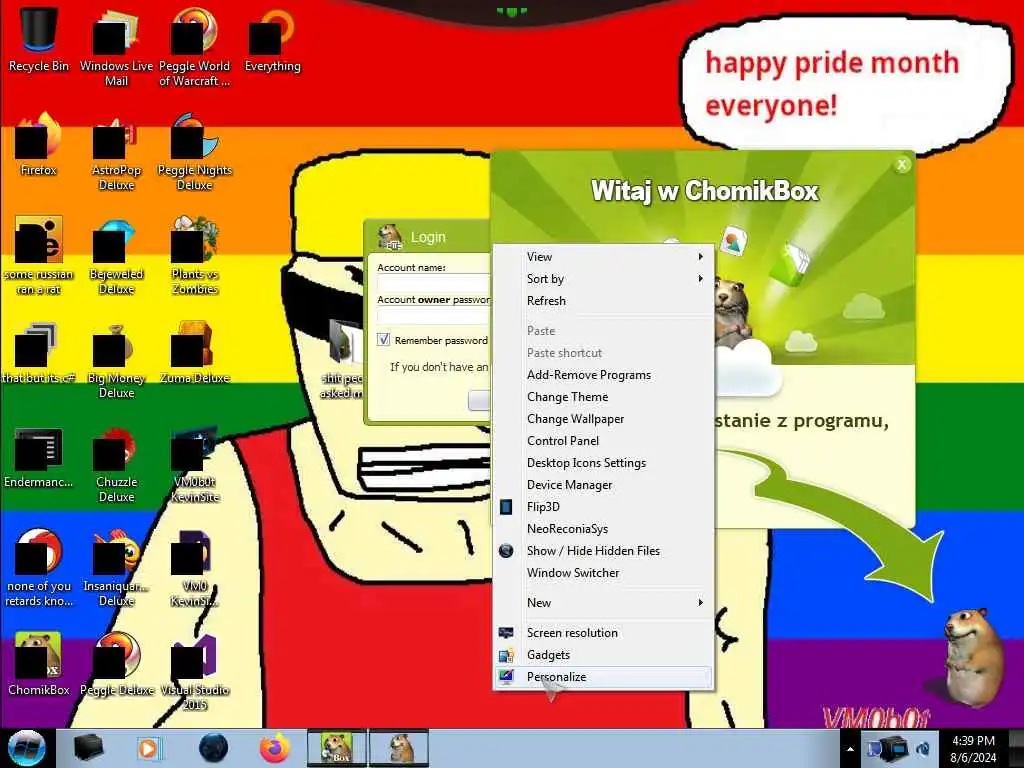
Task: Open Peggle World of Warcraft desktop icon
Action: [195, 47]
